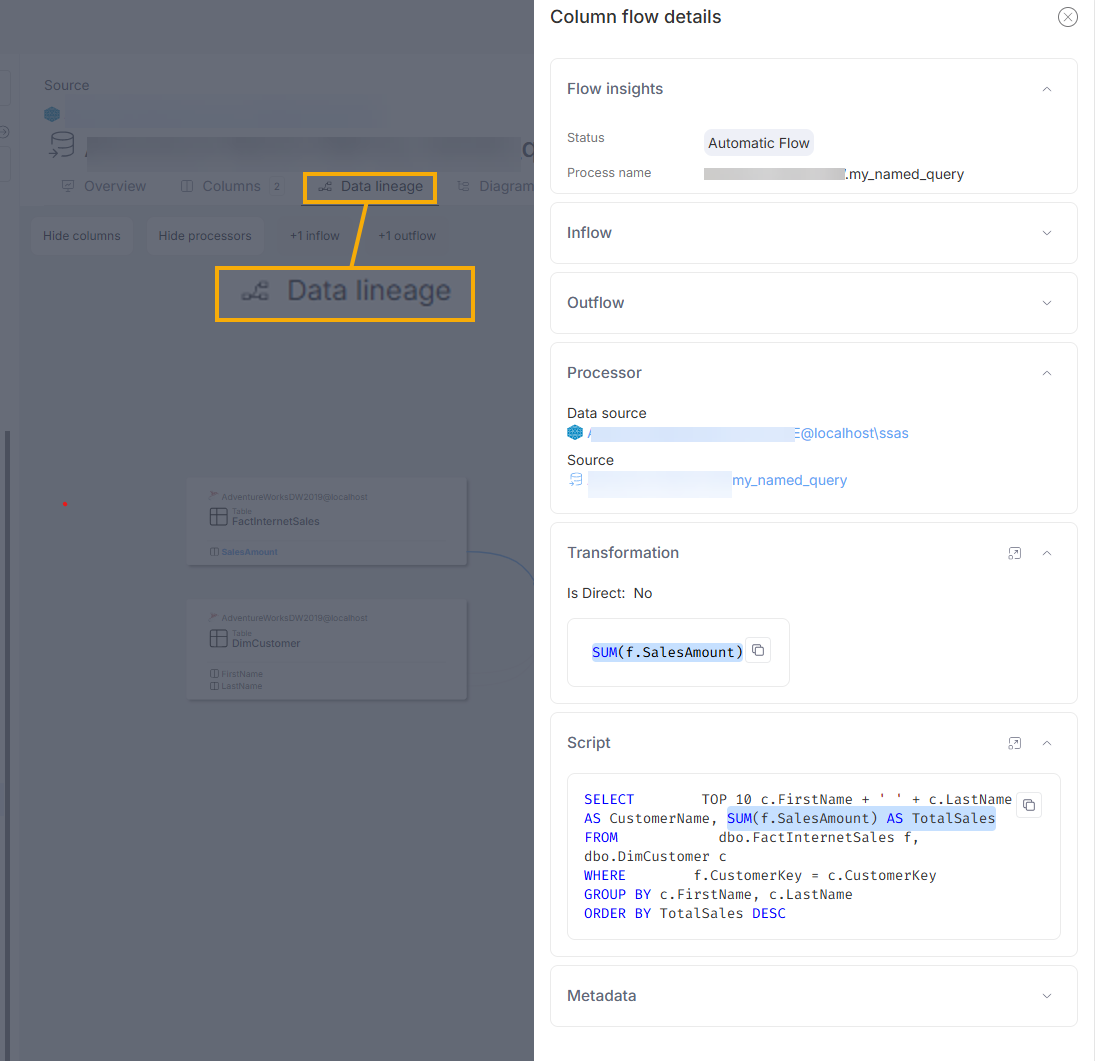This screenshot has height=1061, width=1095.
Task: Collapse the Transformation section chevron
Action: pos(1046,553)
